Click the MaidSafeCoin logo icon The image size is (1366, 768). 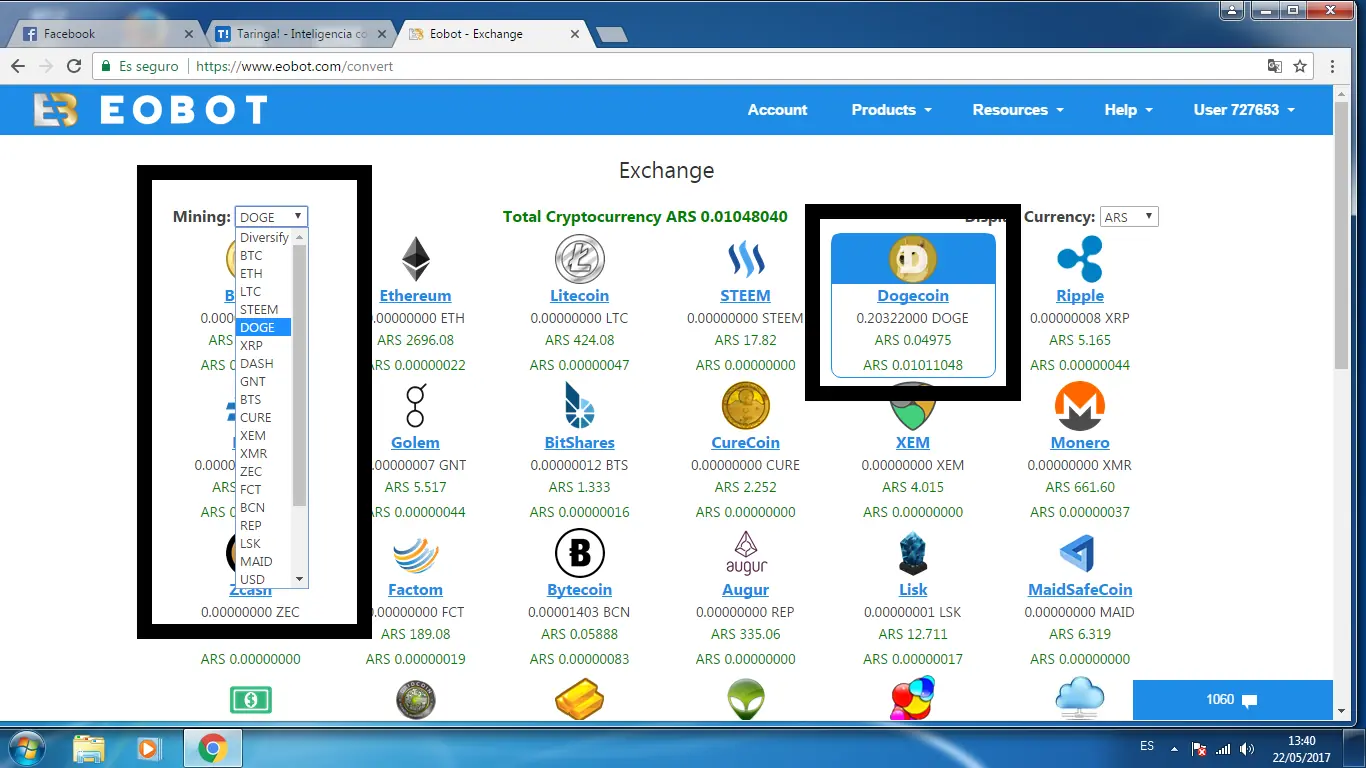coord(1080,554)
